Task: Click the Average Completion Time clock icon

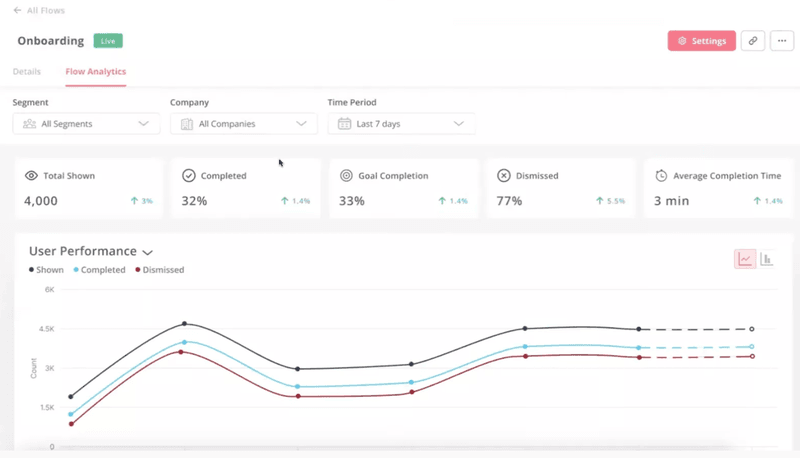Action: point(661,176)
